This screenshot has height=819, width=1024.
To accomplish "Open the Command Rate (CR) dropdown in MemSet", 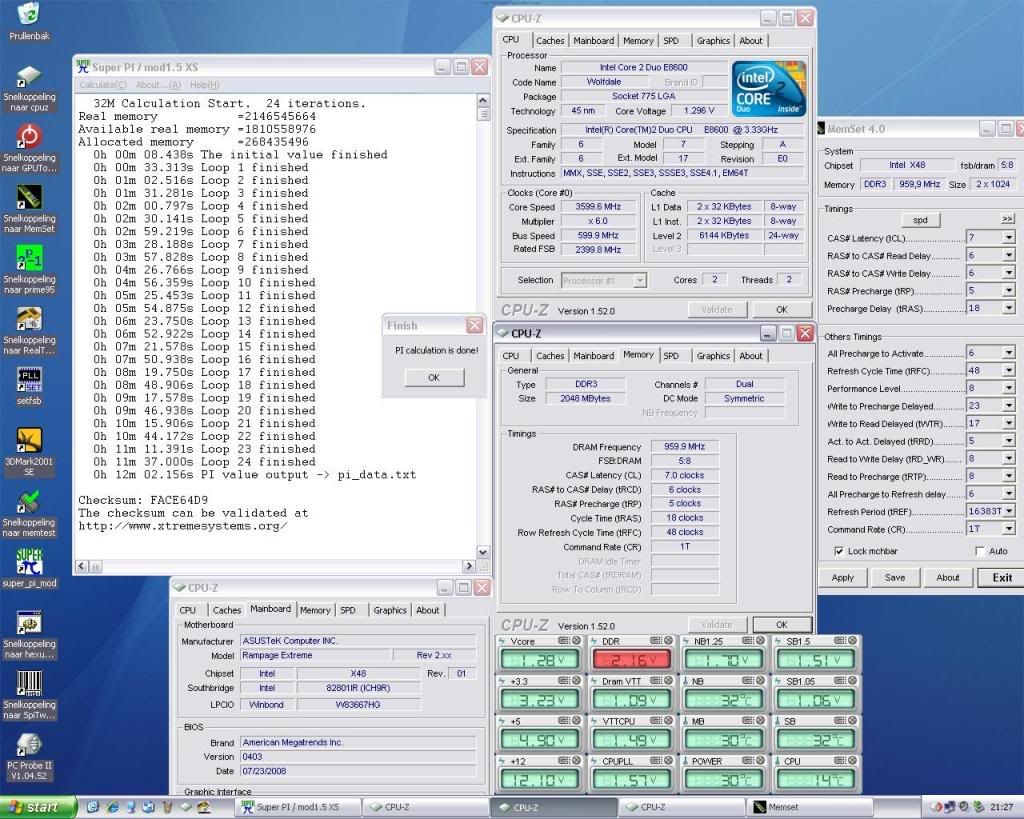I will [1009, 529].
